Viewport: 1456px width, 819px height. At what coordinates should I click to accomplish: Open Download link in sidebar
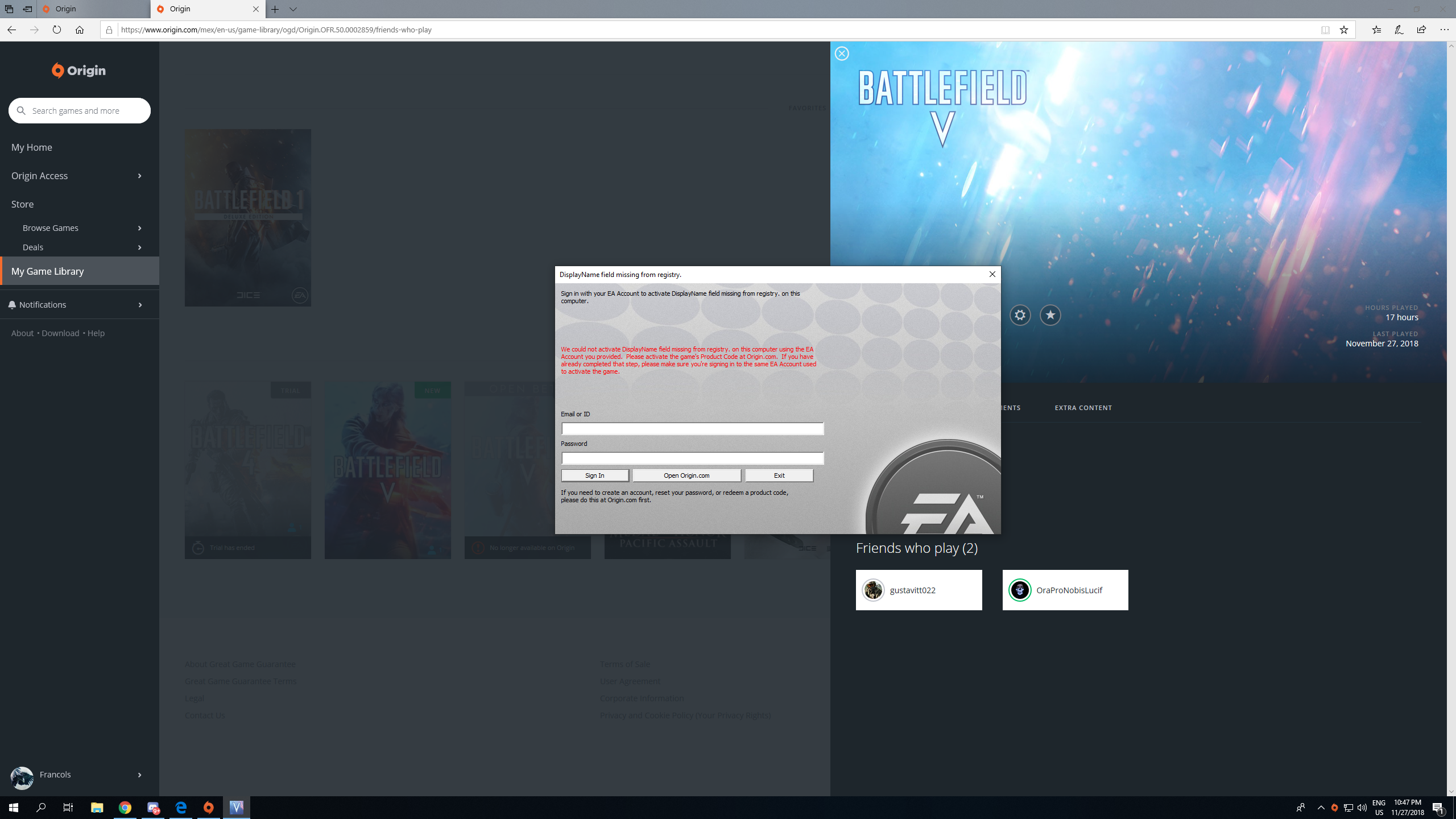(60, 333)
